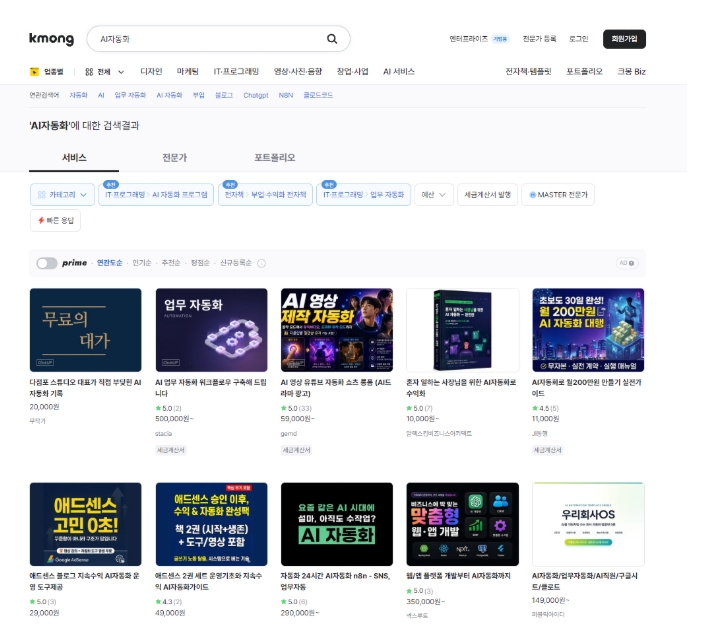Click the magnifier search icon
The height and width of the screenshot is (635, 705).
pyautogui.click(x=332, y=39)
